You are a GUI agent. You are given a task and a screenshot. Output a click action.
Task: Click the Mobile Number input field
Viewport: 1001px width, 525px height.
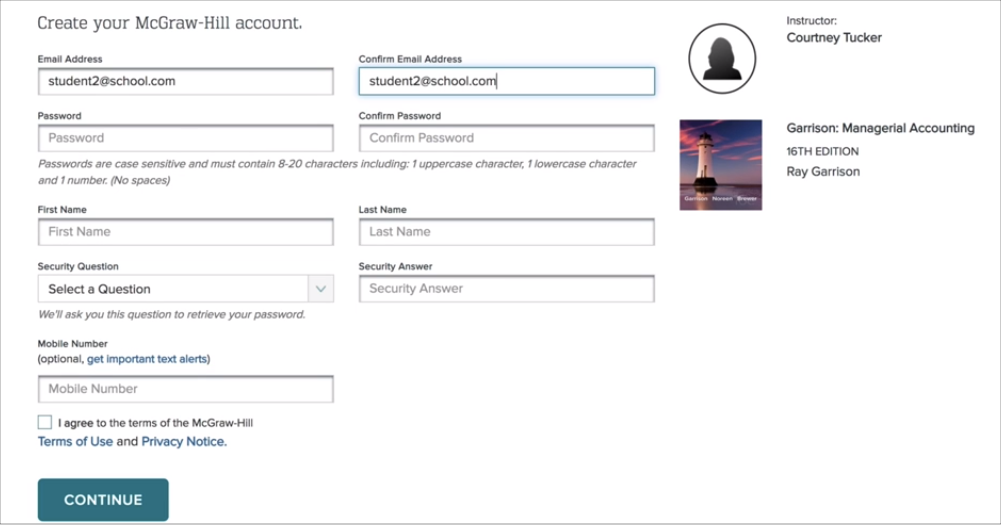point(186,389)
